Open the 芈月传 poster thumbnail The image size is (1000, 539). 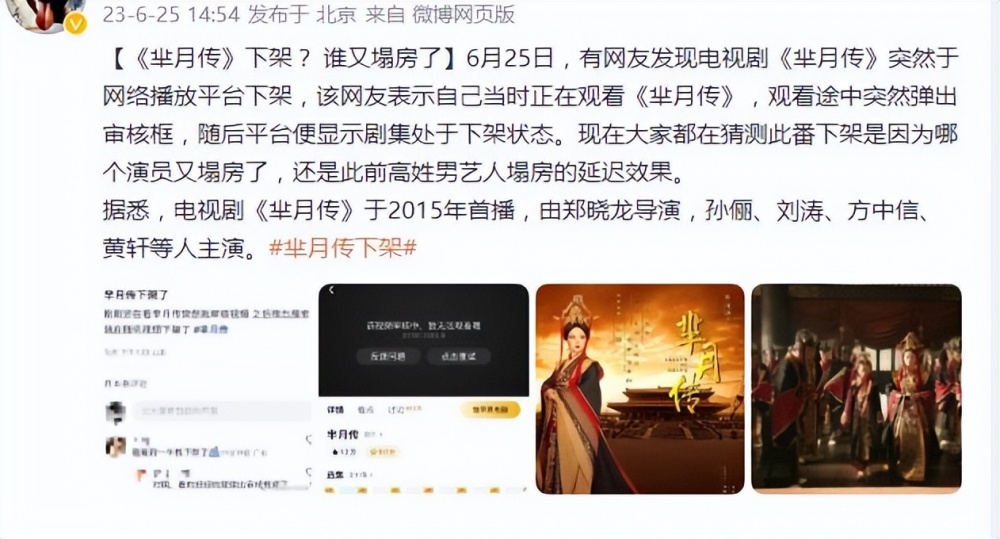point(640,388)
